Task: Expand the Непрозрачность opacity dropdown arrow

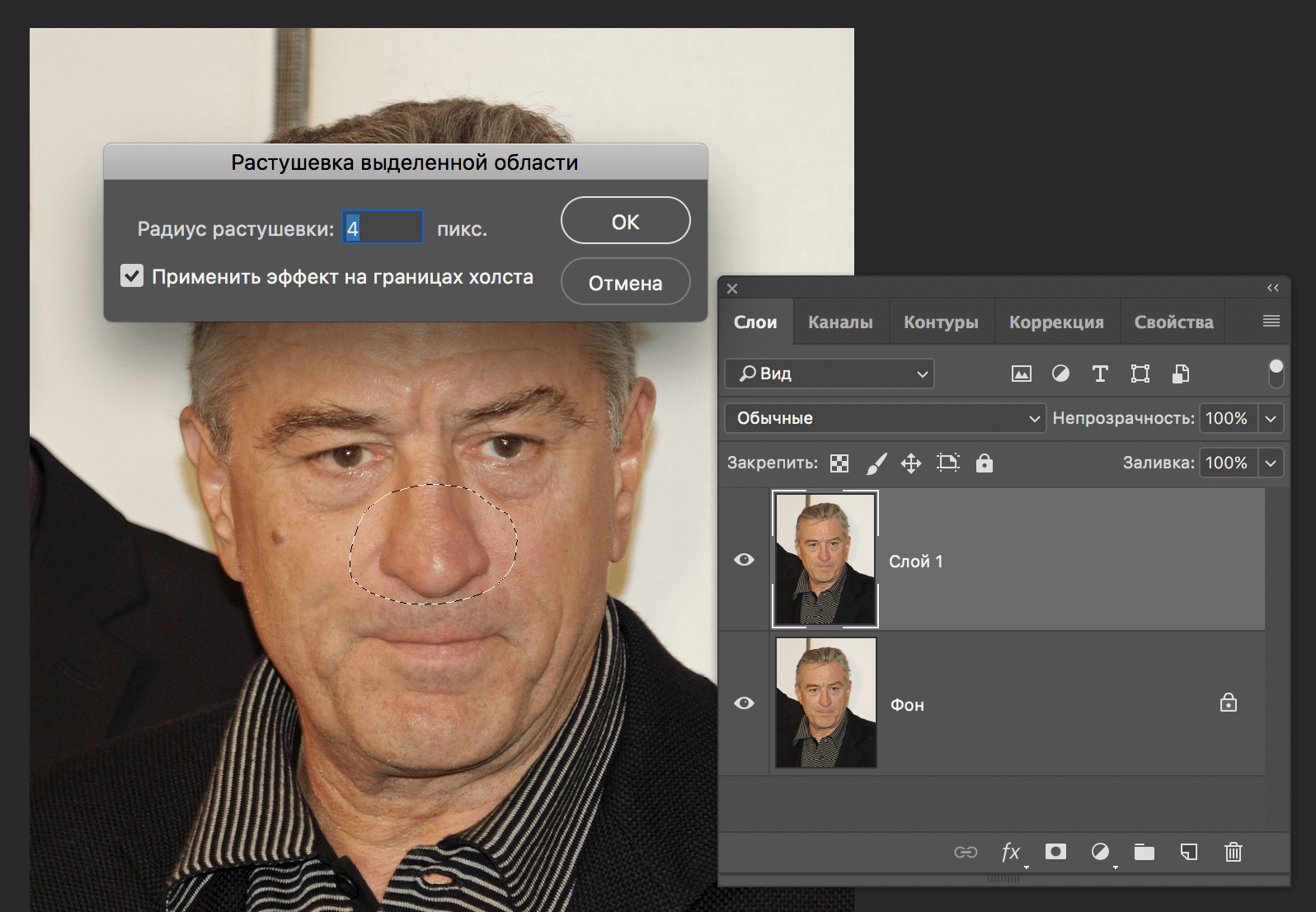Action: 1271,418
